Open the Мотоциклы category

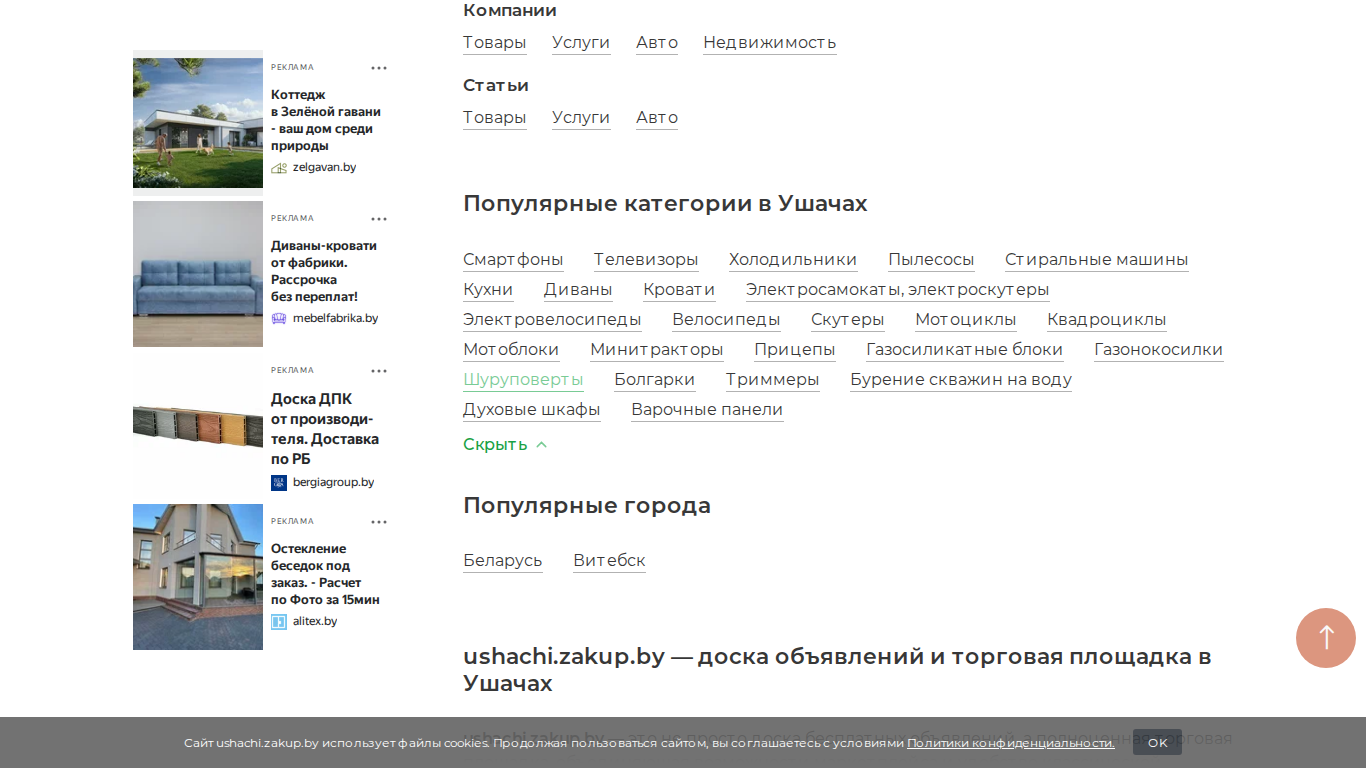966,320
